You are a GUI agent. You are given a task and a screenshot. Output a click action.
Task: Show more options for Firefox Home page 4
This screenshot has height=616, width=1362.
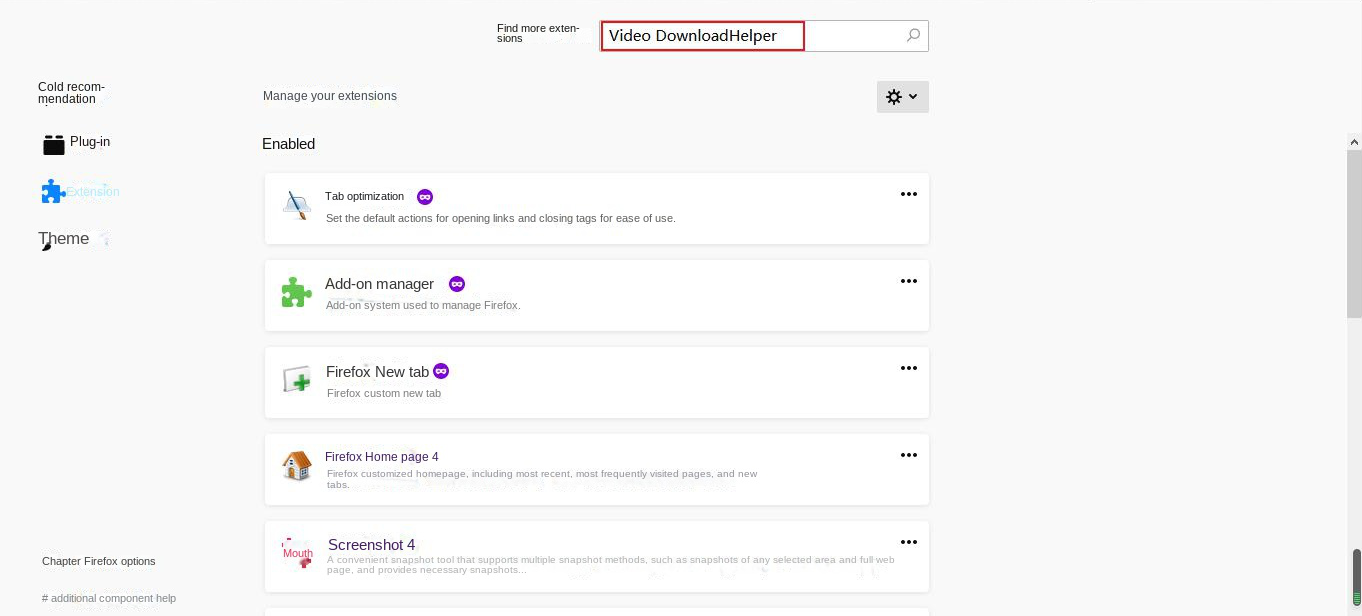pos(908,455)
